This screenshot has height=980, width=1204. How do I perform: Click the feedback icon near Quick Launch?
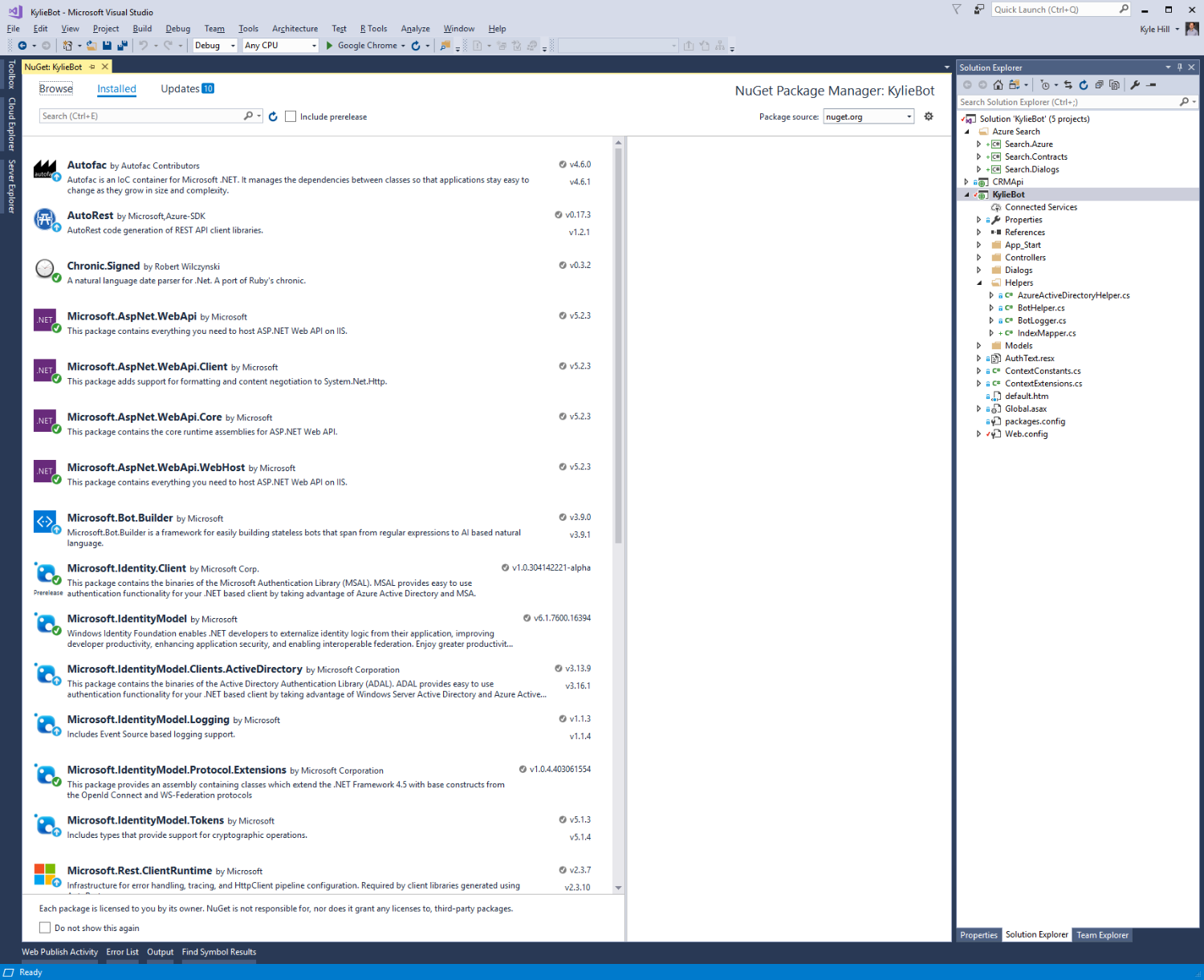(978, 10)
